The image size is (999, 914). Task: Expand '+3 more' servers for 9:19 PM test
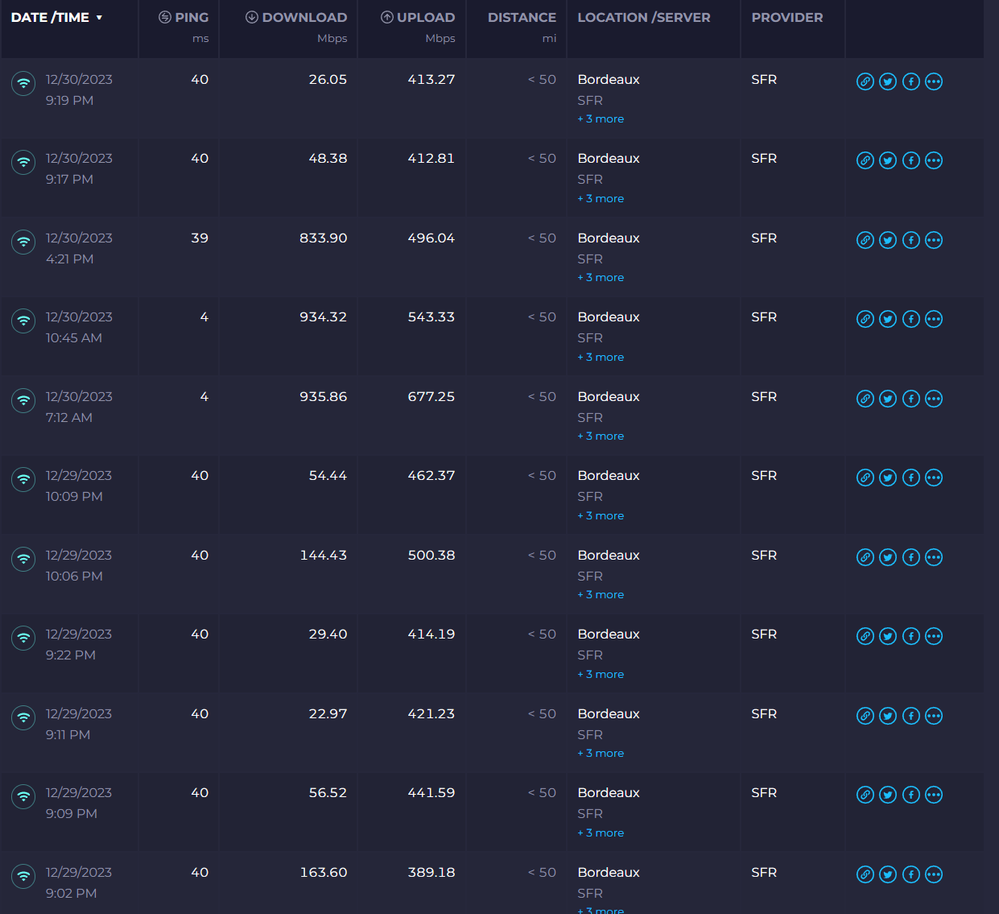coord(600,119)
